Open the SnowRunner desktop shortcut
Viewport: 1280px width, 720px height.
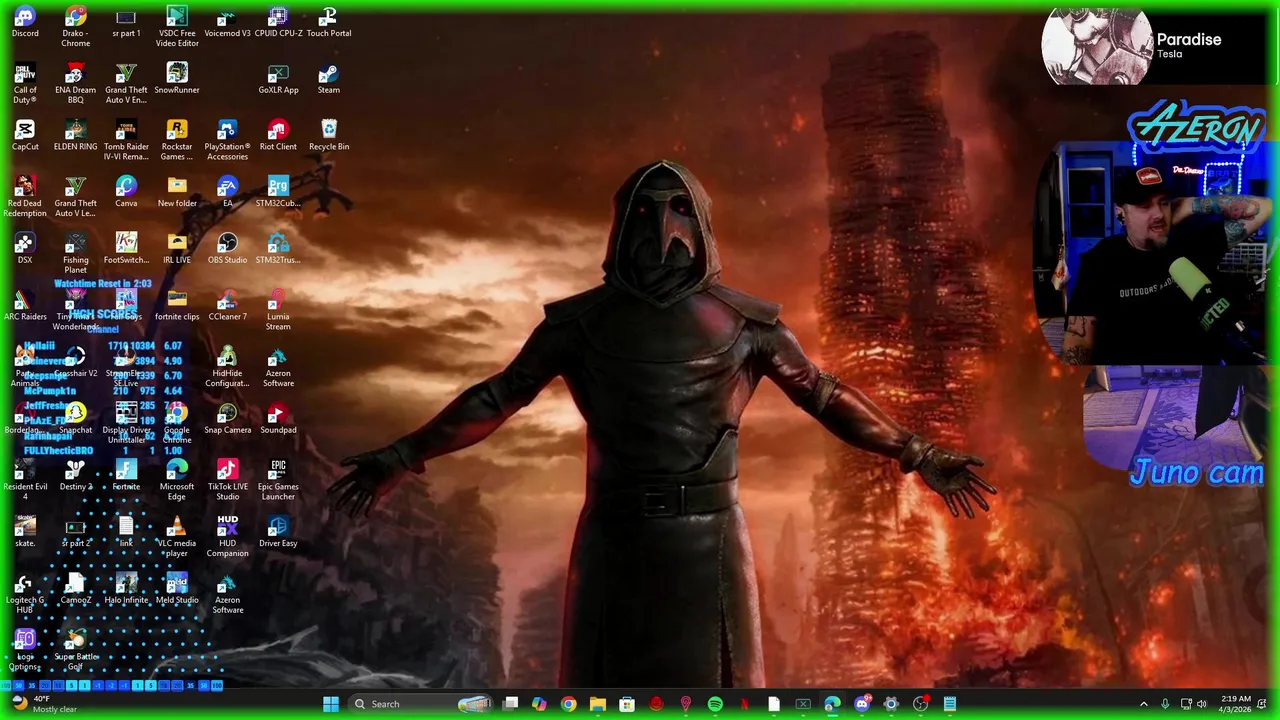177,79
